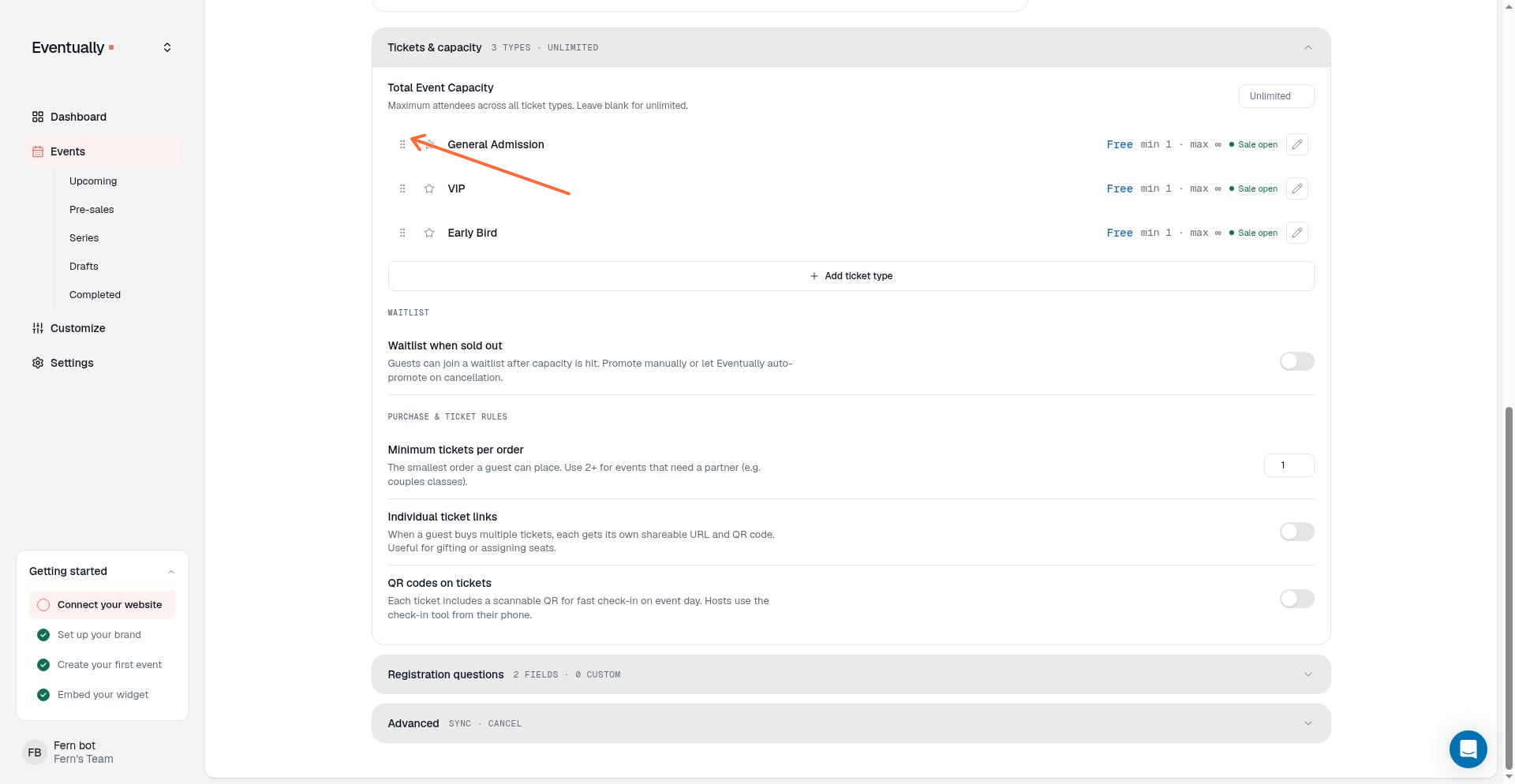Open Embed your widget step

(103, 695)
